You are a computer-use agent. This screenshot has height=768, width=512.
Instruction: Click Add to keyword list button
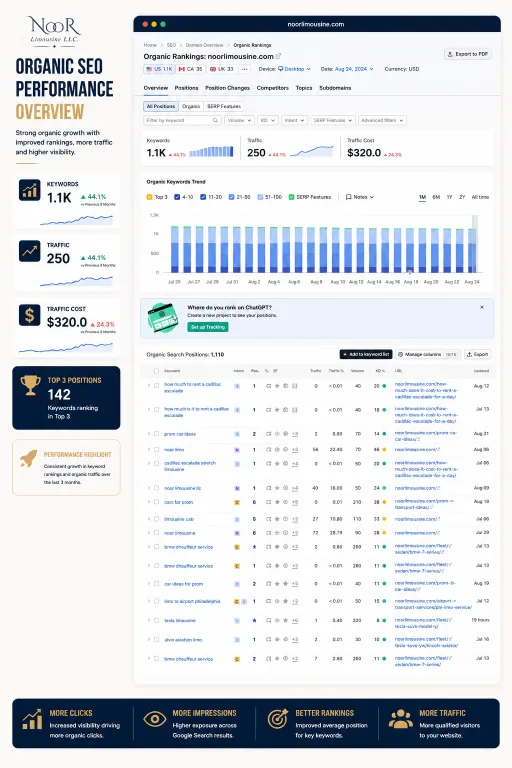coord(366,354)
